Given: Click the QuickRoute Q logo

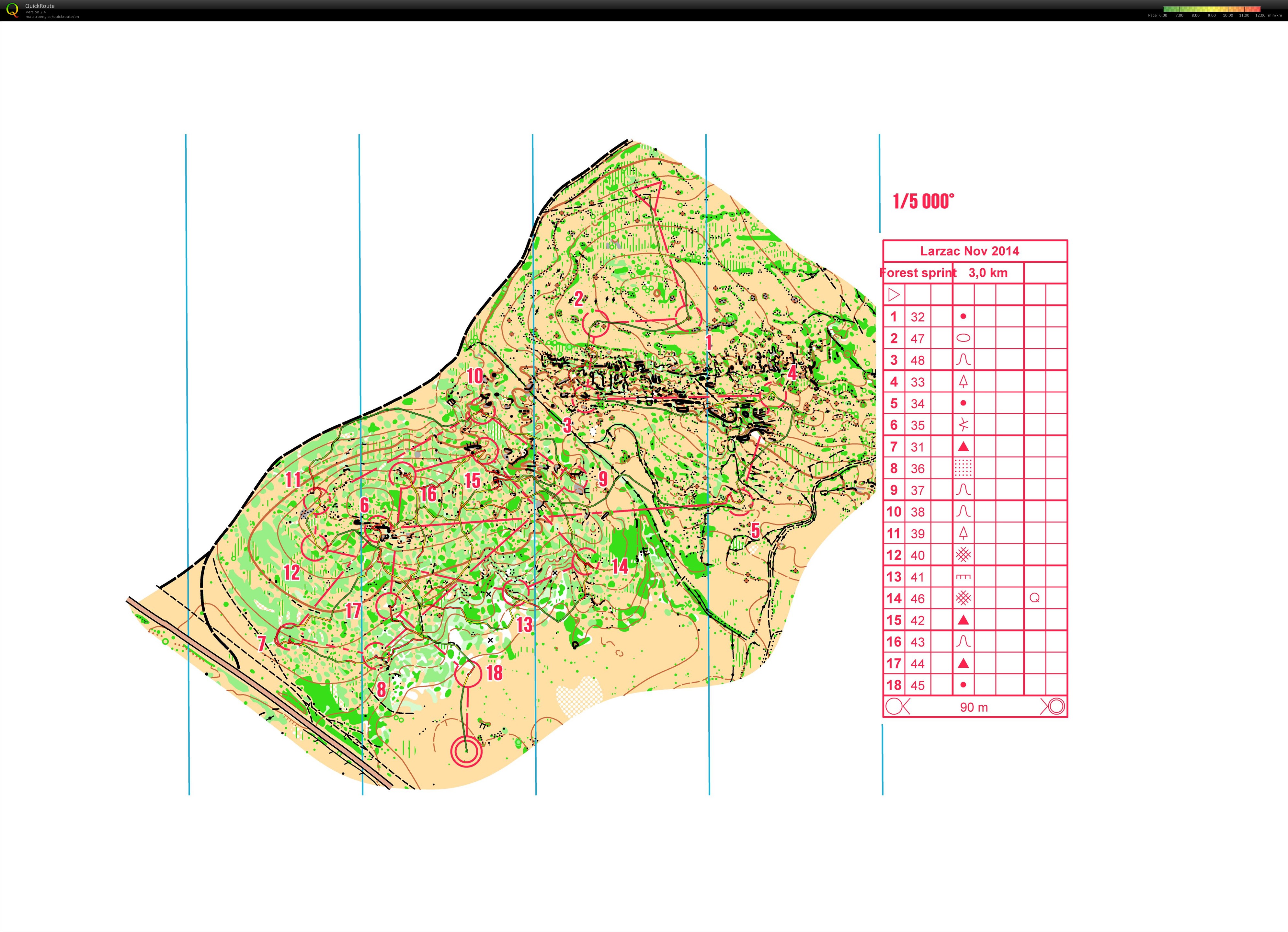Looking at the screenshot, I should [12, 10].
